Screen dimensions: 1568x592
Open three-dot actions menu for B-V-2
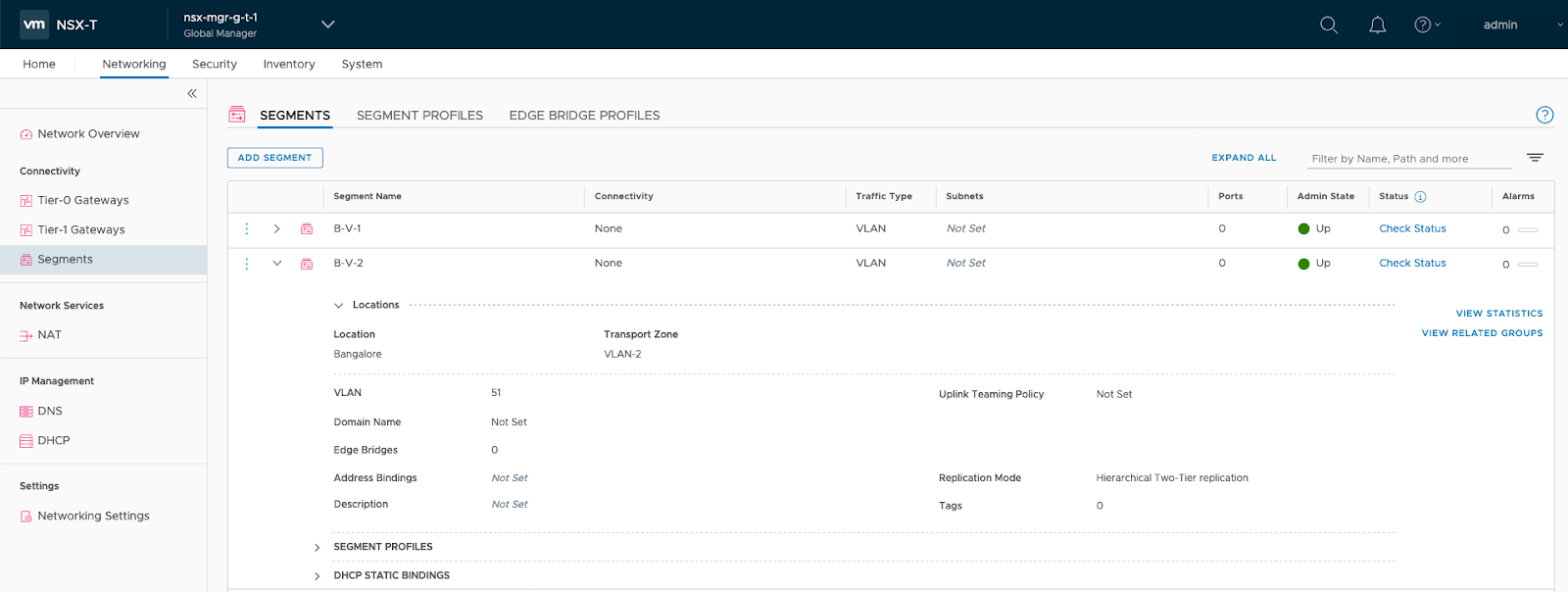tap(247, 264)
